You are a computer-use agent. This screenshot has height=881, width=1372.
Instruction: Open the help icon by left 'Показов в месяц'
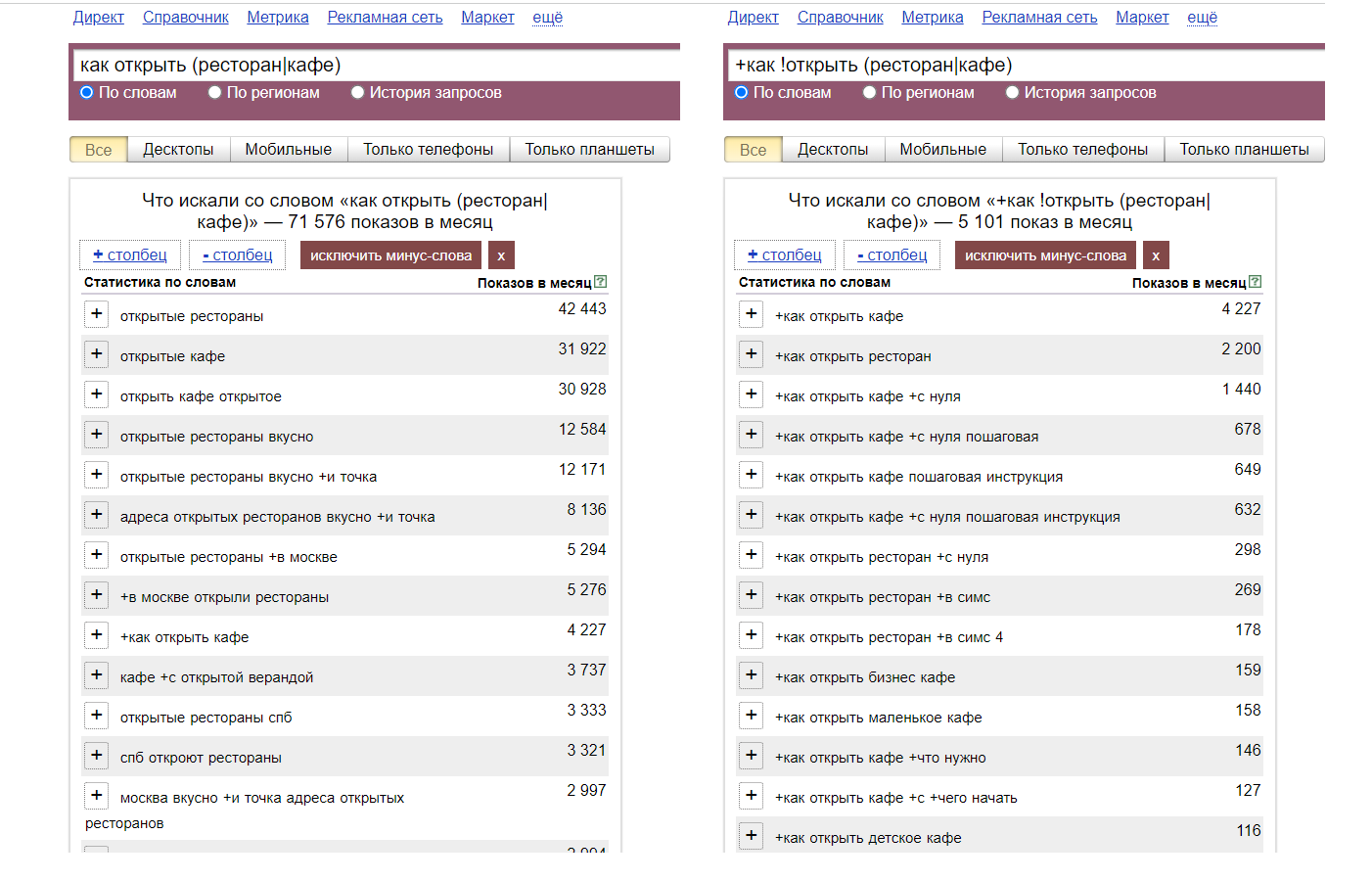pos(601,282)
